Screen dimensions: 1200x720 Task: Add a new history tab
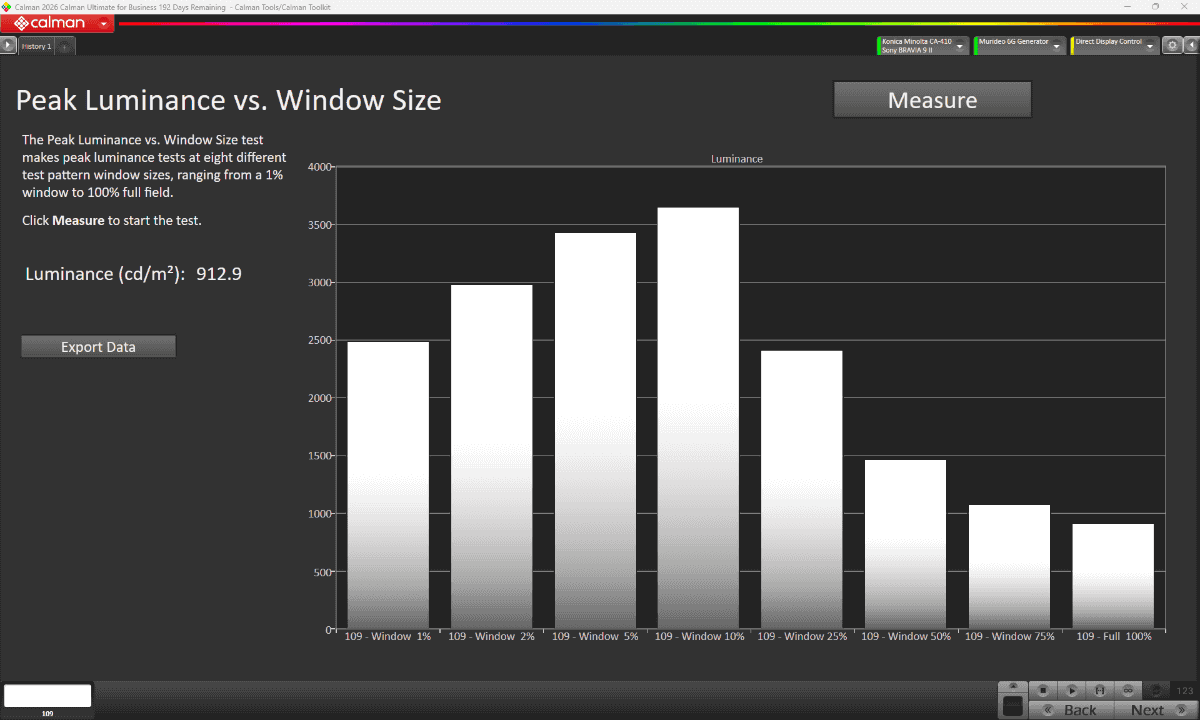65,46
